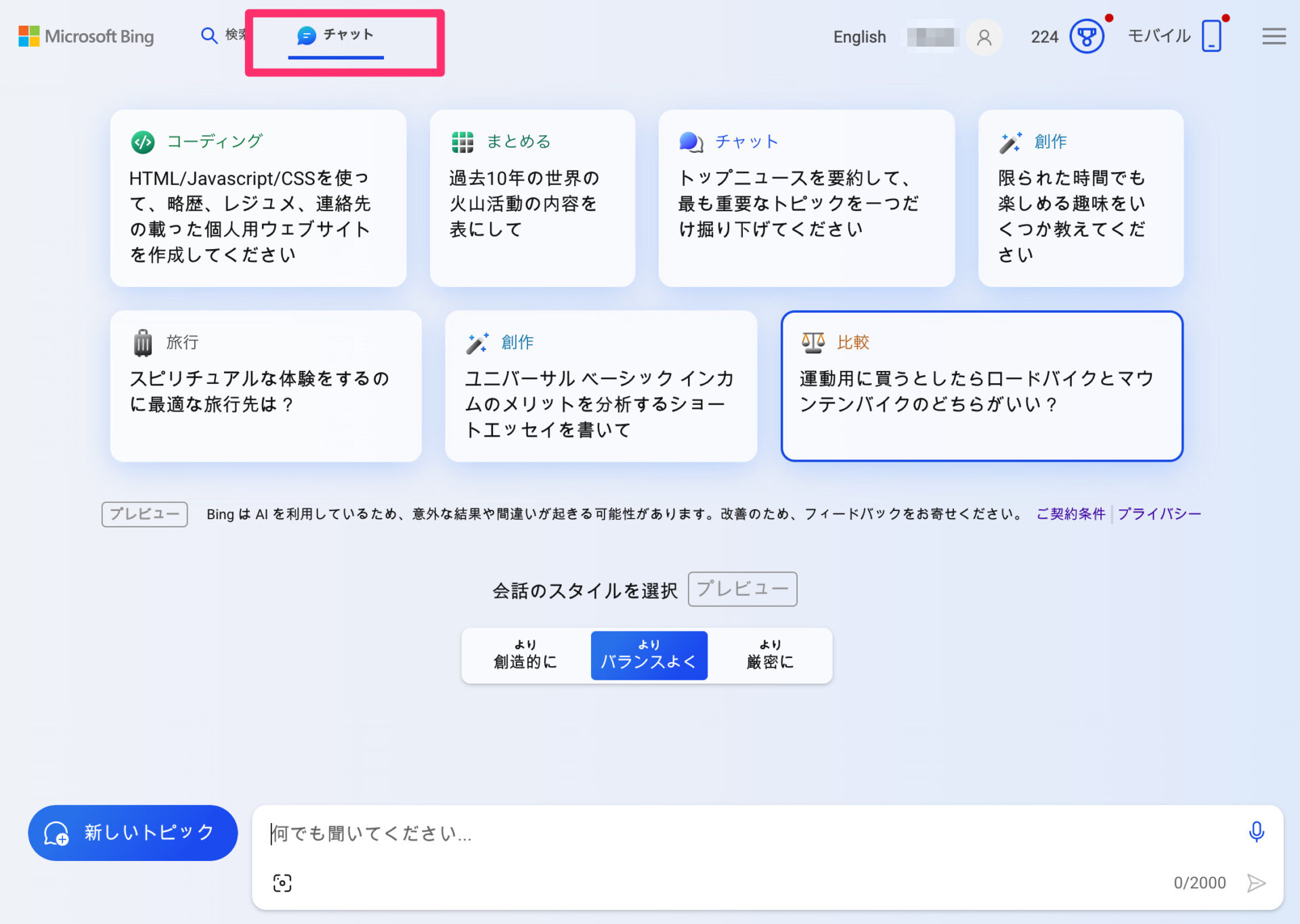Switch language to English

coord(859,37)
